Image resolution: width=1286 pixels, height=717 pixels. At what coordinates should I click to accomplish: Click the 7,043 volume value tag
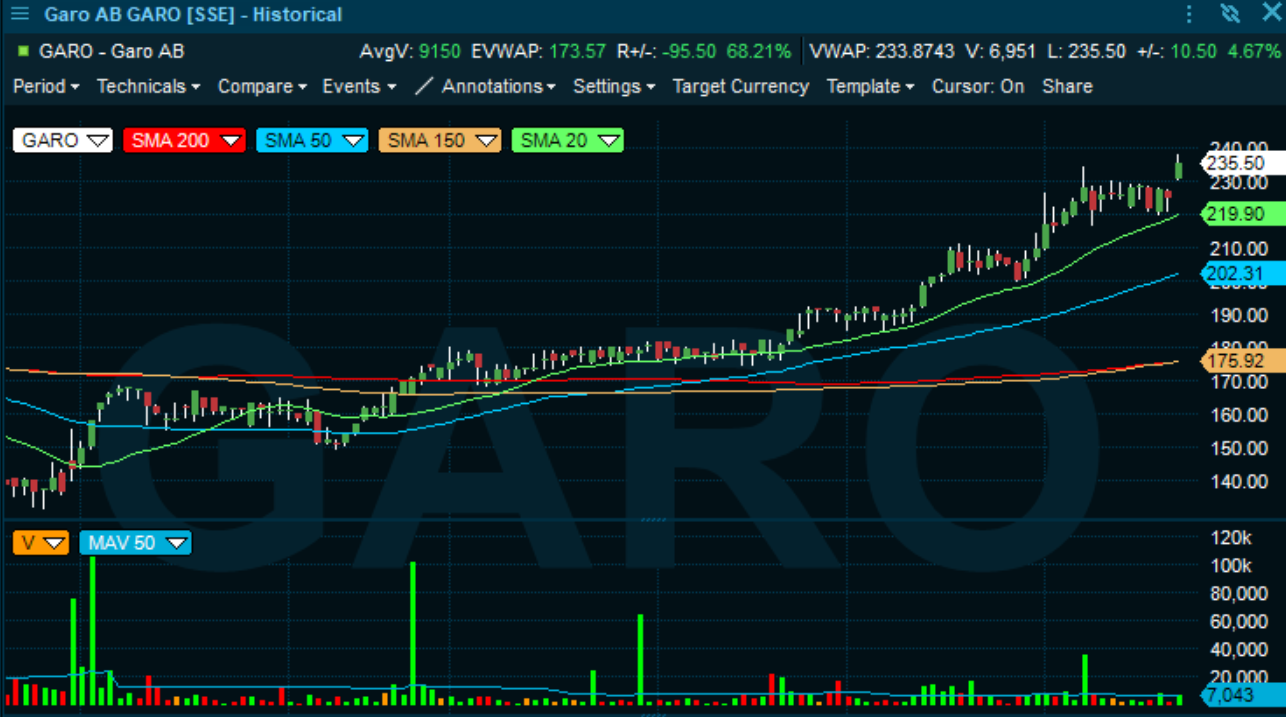[1242, 695]
